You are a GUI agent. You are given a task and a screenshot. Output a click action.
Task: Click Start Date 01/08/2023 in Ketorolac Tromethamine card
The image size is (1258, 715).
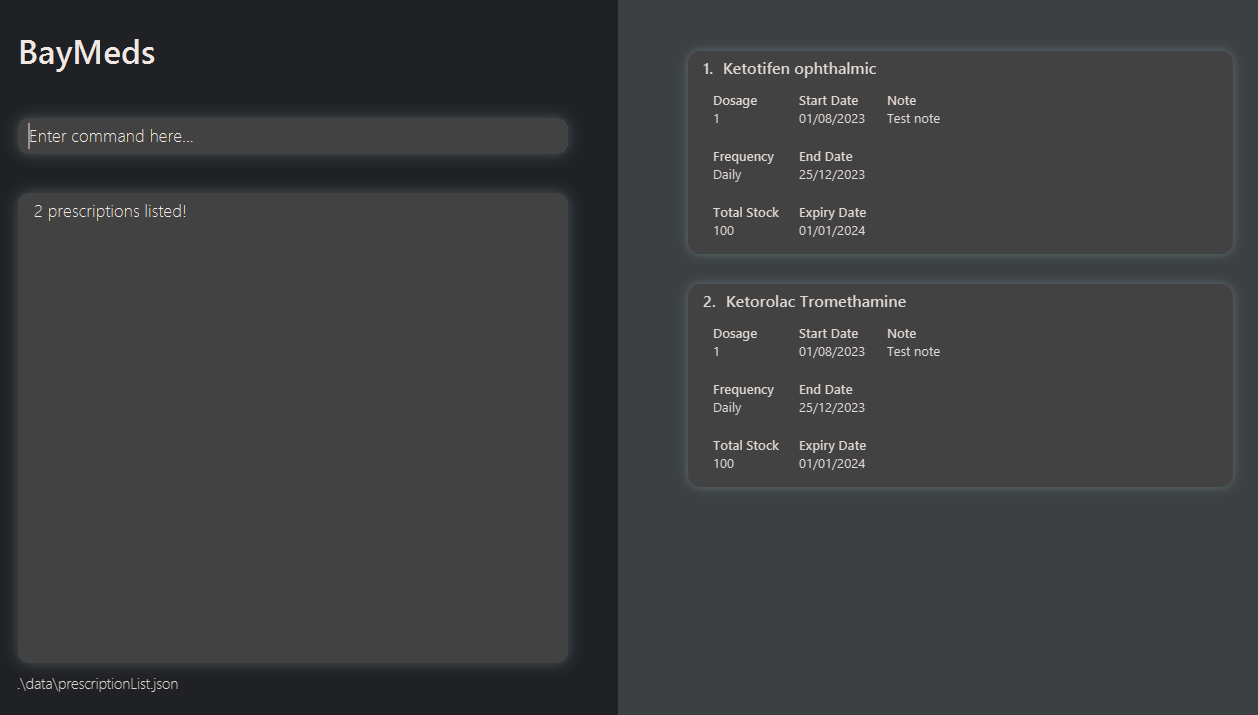pyautogui.click(x=832, y=352)
